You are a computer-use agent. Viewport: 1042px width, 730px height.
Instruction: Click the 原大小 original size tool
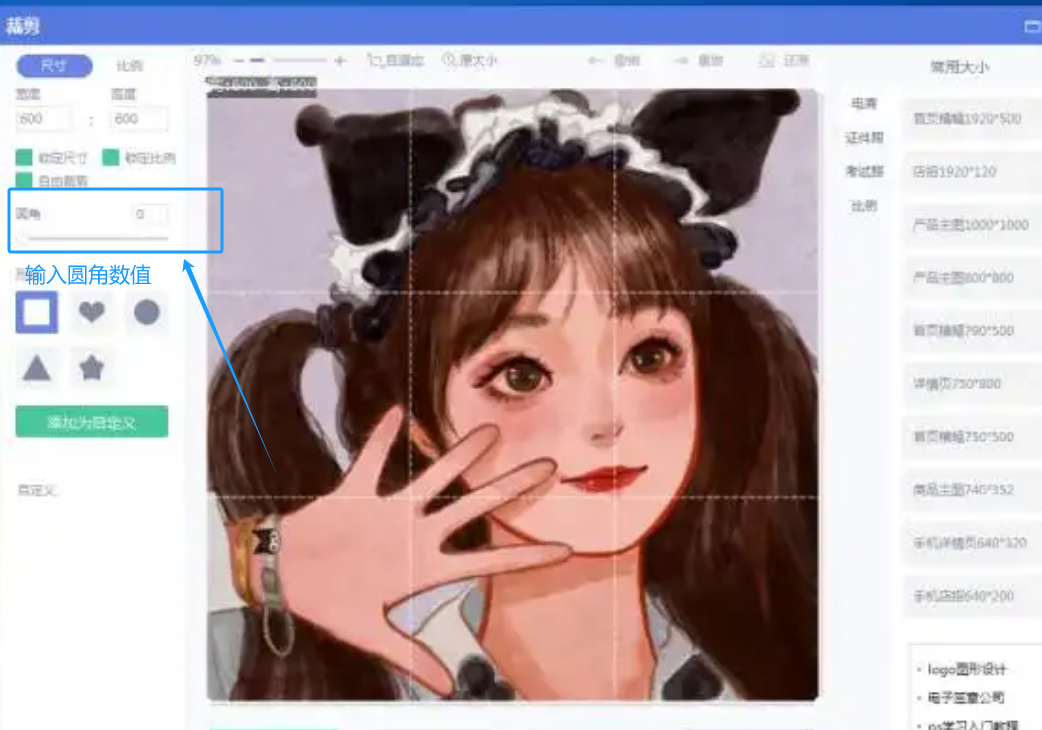coord(470,60)
